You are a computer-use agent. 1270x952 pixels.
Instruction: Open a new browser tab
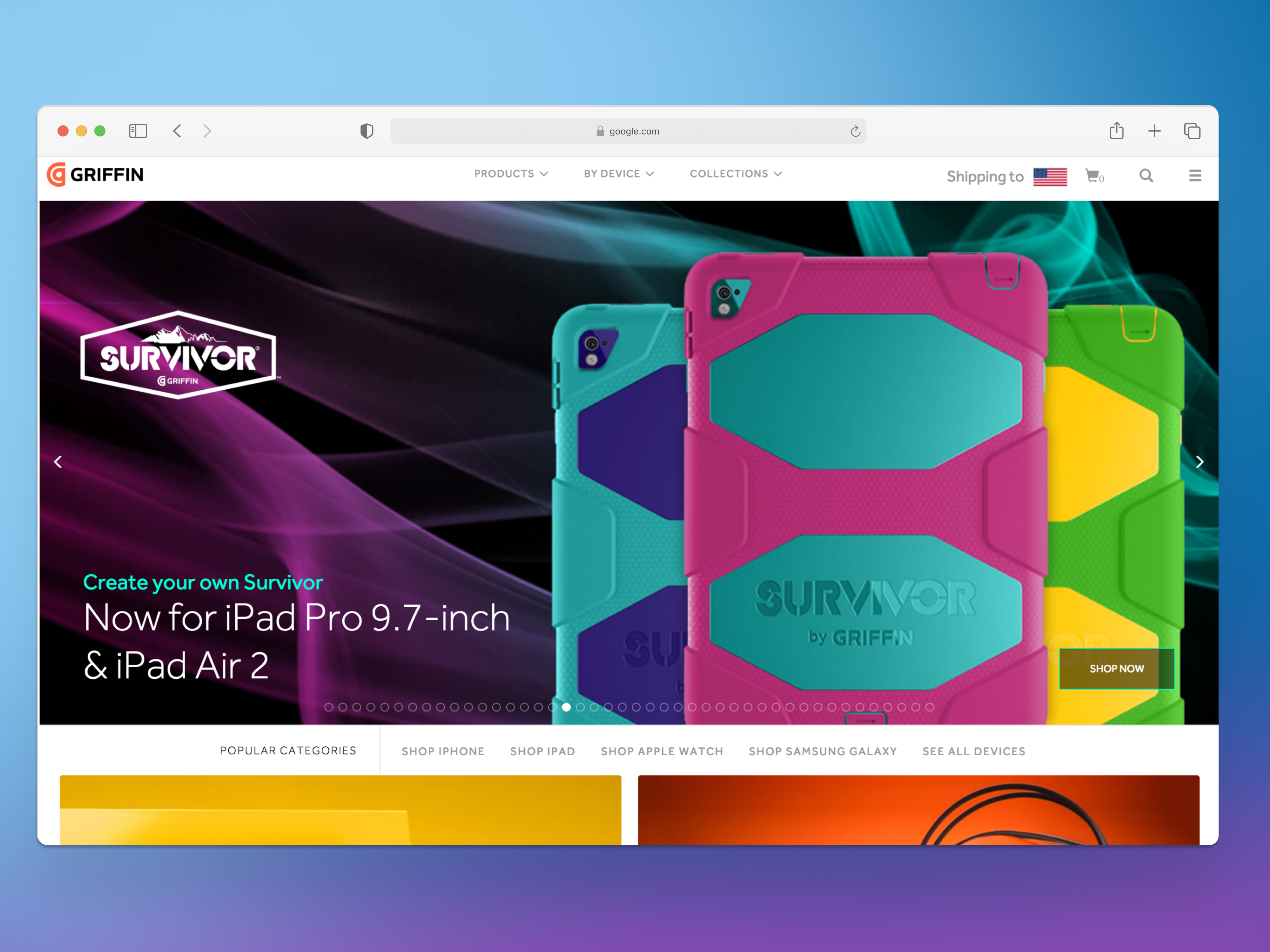1154,131
